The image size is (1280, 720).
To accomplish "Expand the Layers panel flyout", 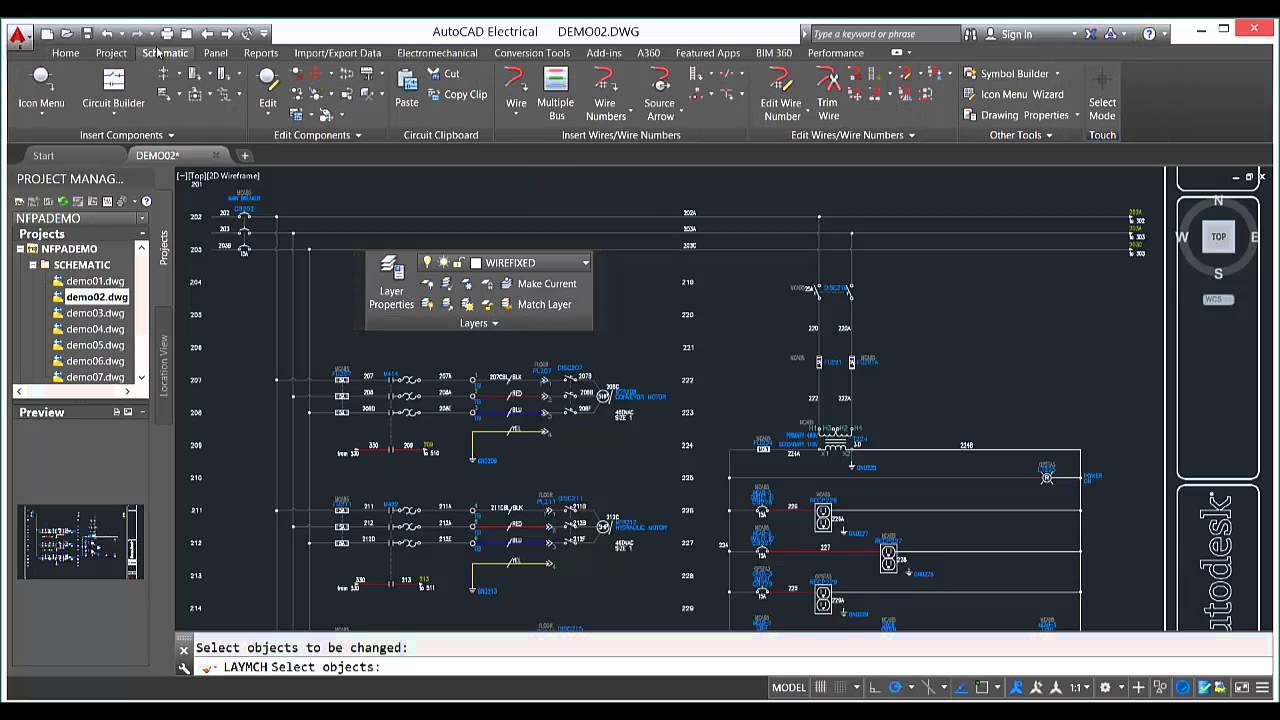I will pyautogui.click(x=479, y=323).
